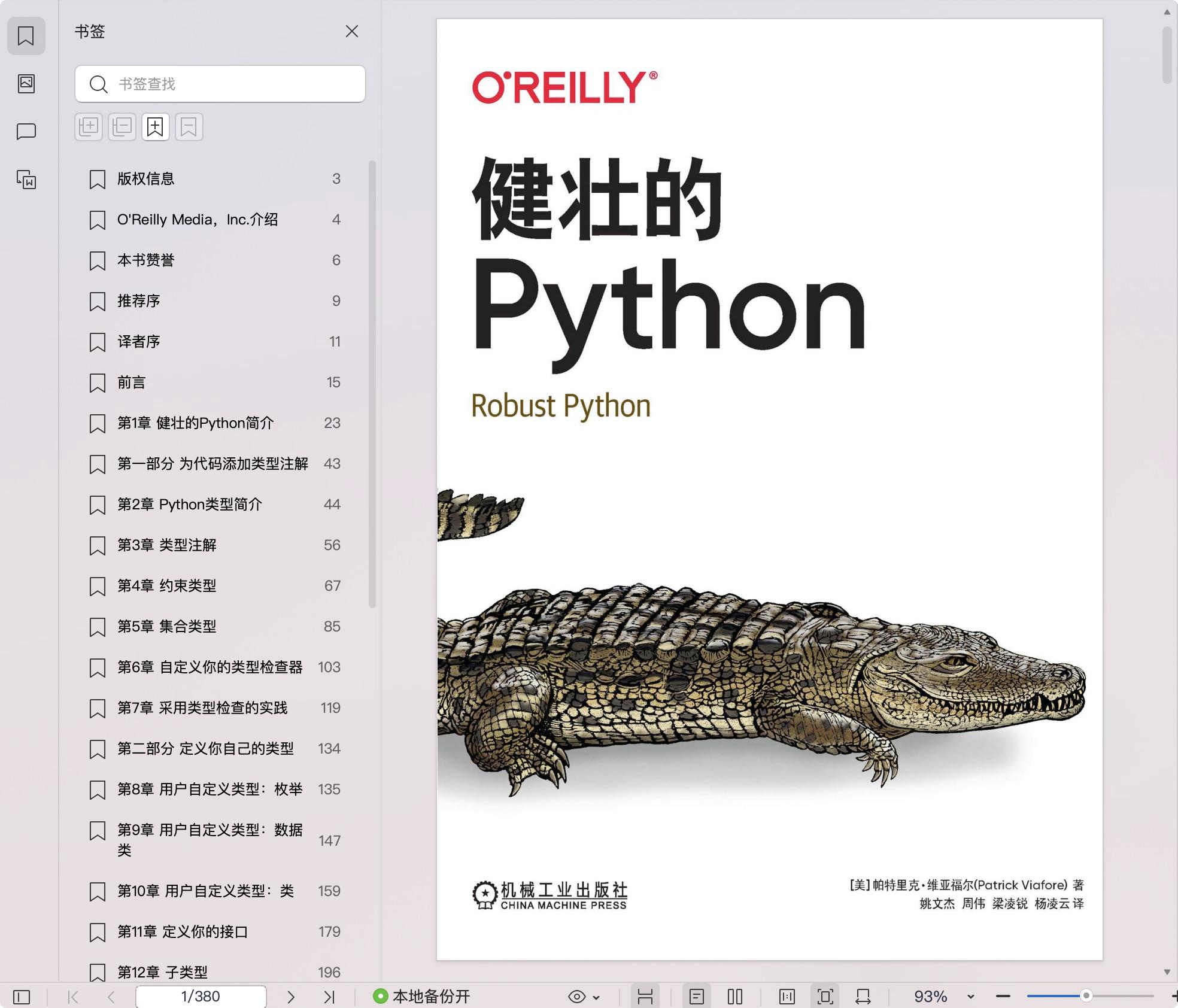Image resolution: width=1178 pixels, height=1008 pixels.
Task: Open the comments sidebar panel icon
Action: tap(26, 131)
